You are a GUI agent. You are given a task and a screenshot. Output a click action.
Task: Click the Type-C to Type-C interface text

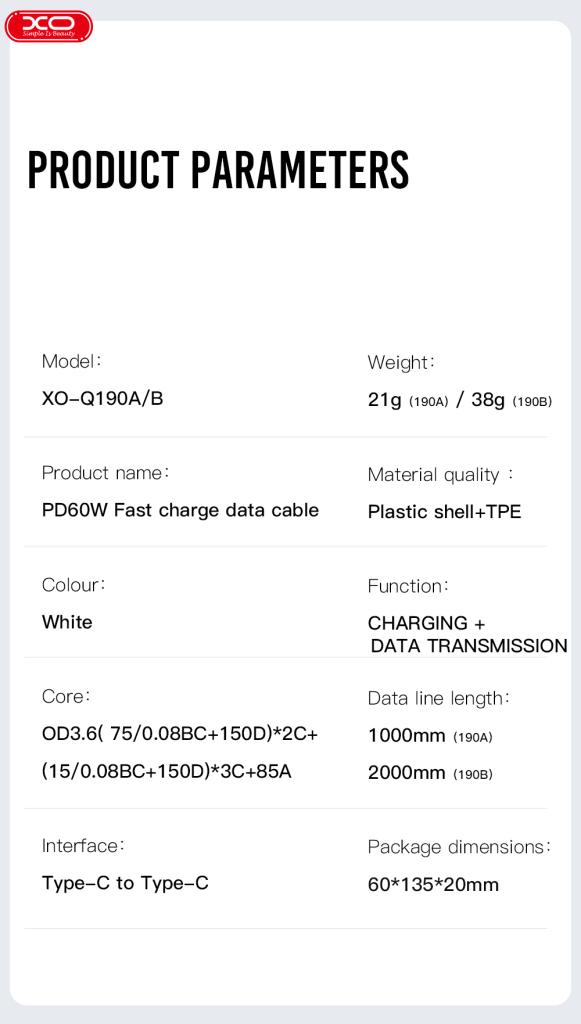pyautogui.click(x=125, y=884)
